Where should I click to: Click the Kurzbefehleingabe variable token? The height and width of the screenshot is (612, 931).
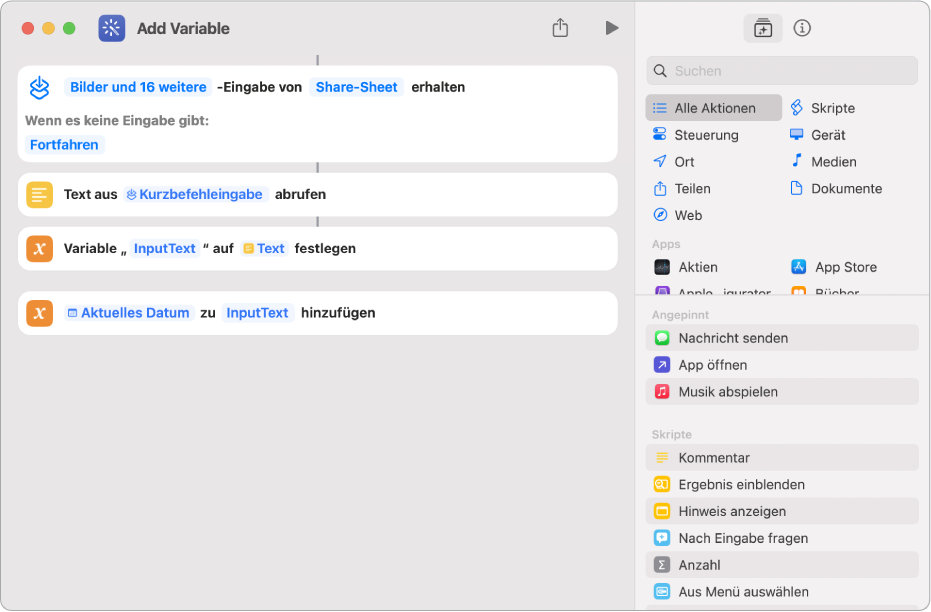pyautogui.click(x=195, y=195)
